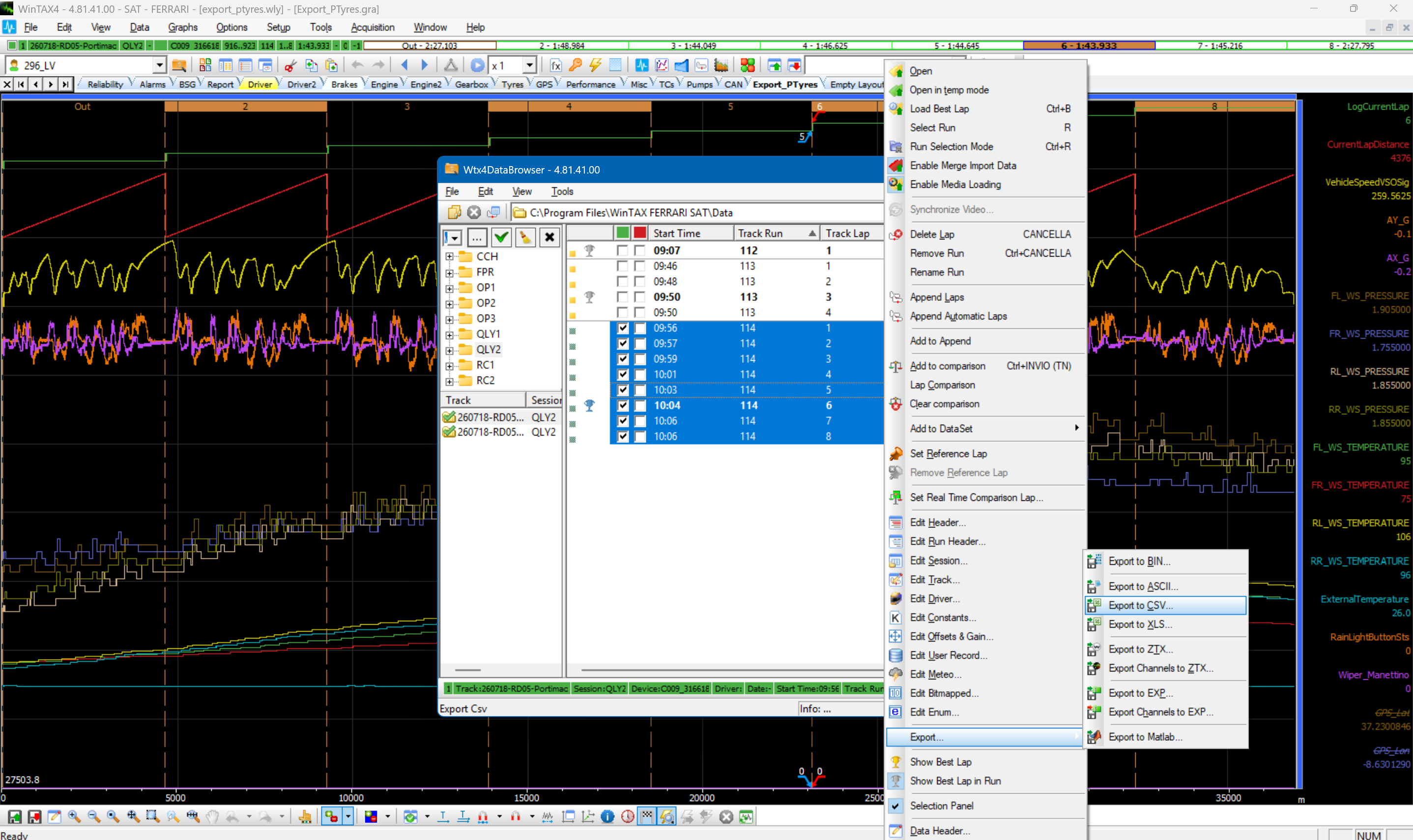1413x840 pixels.
Task: Switch to the Tyres layout tab
Action: coord(512,85)
